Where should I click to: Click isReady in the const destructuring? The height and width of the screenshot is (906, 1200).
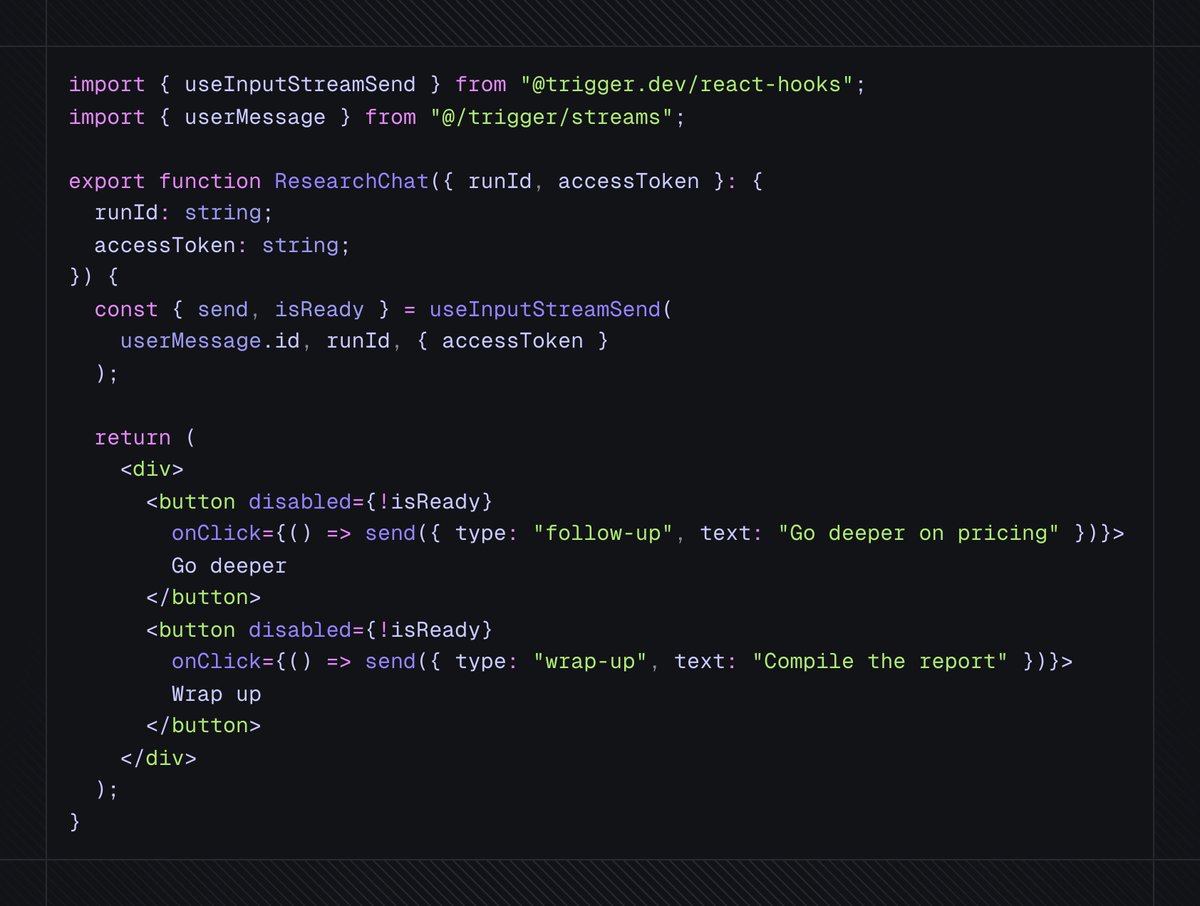pos(320,309)
